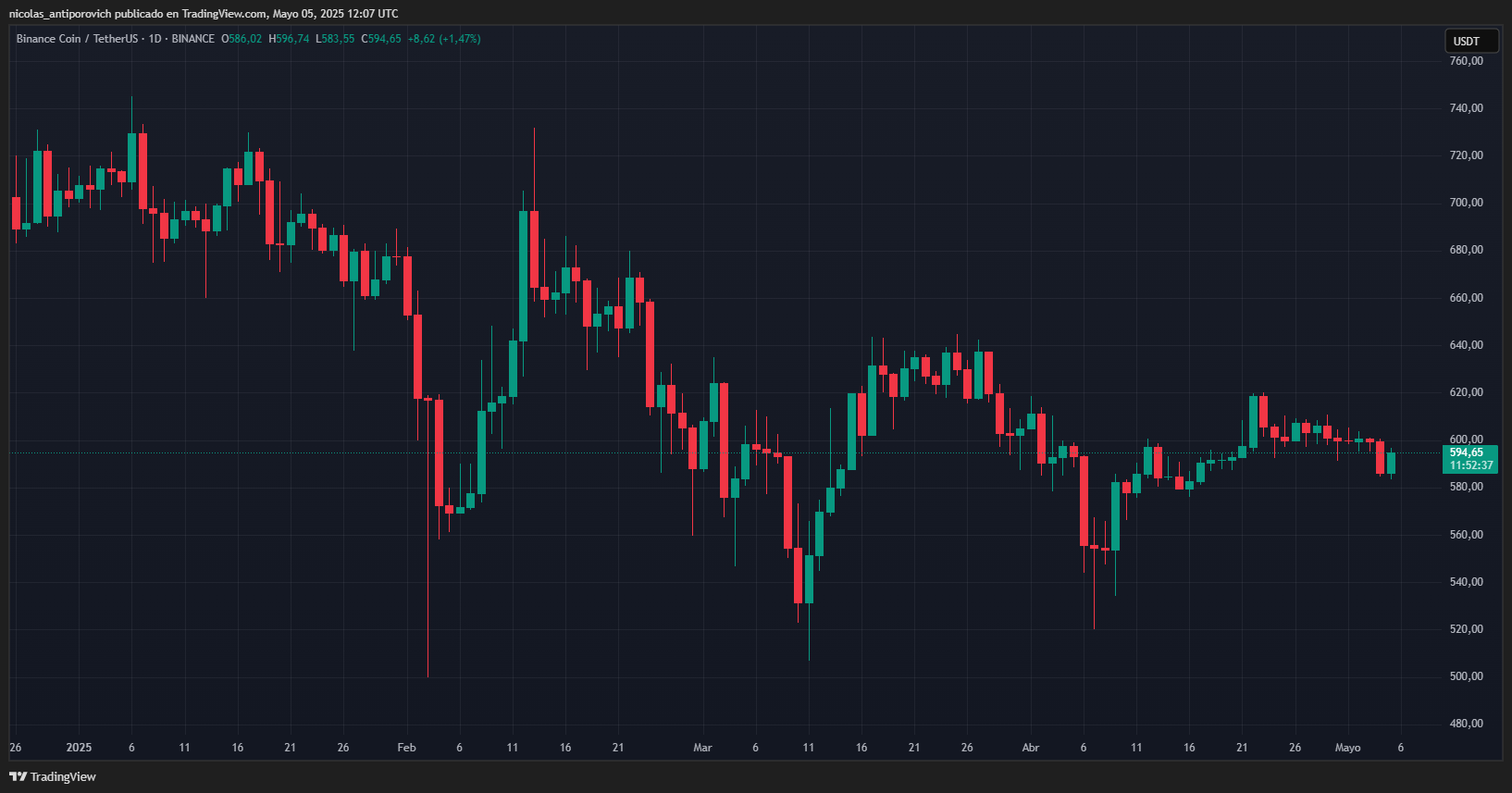Click the high value H596,74
This screenshot has height=793, width=1512.
[289, 39]
